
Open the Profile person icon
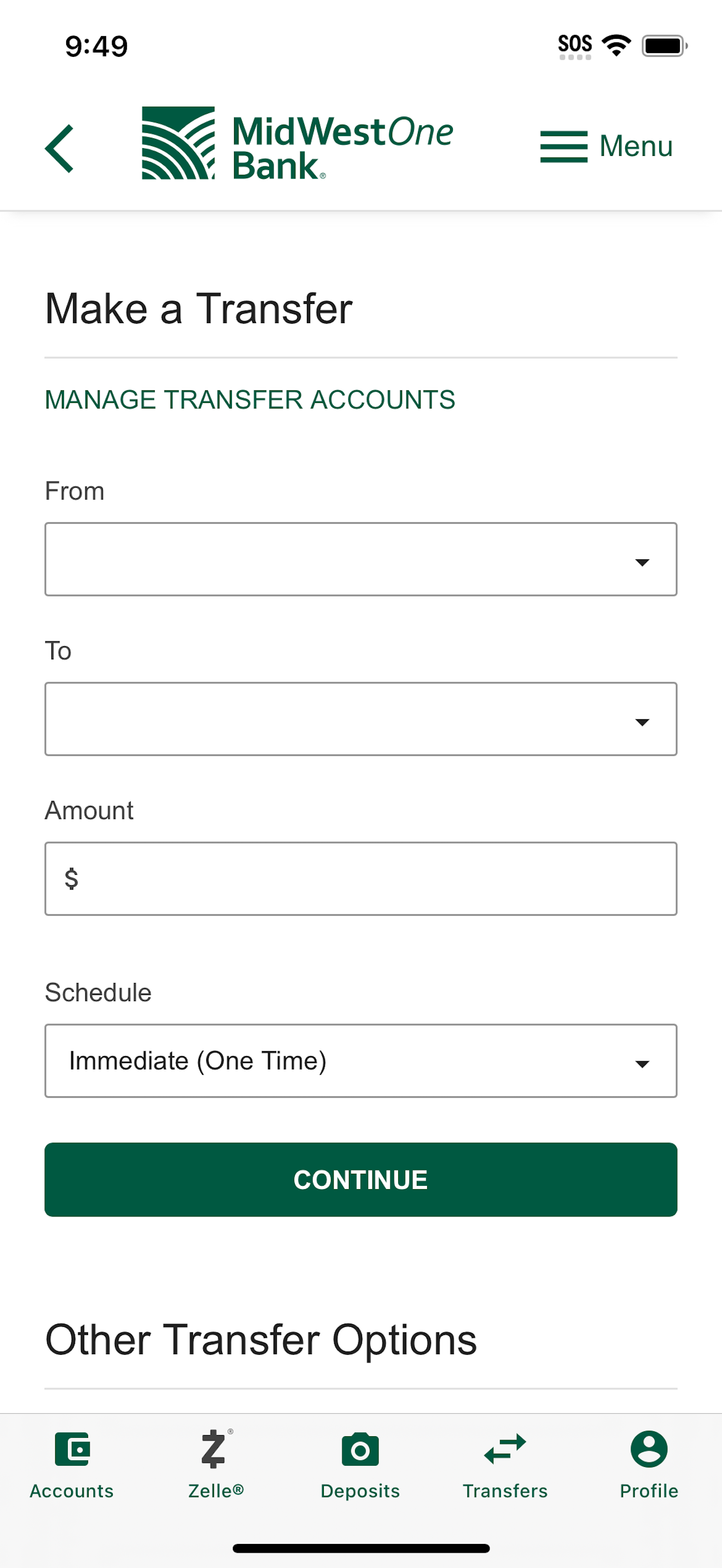(x=649, y=1449)
